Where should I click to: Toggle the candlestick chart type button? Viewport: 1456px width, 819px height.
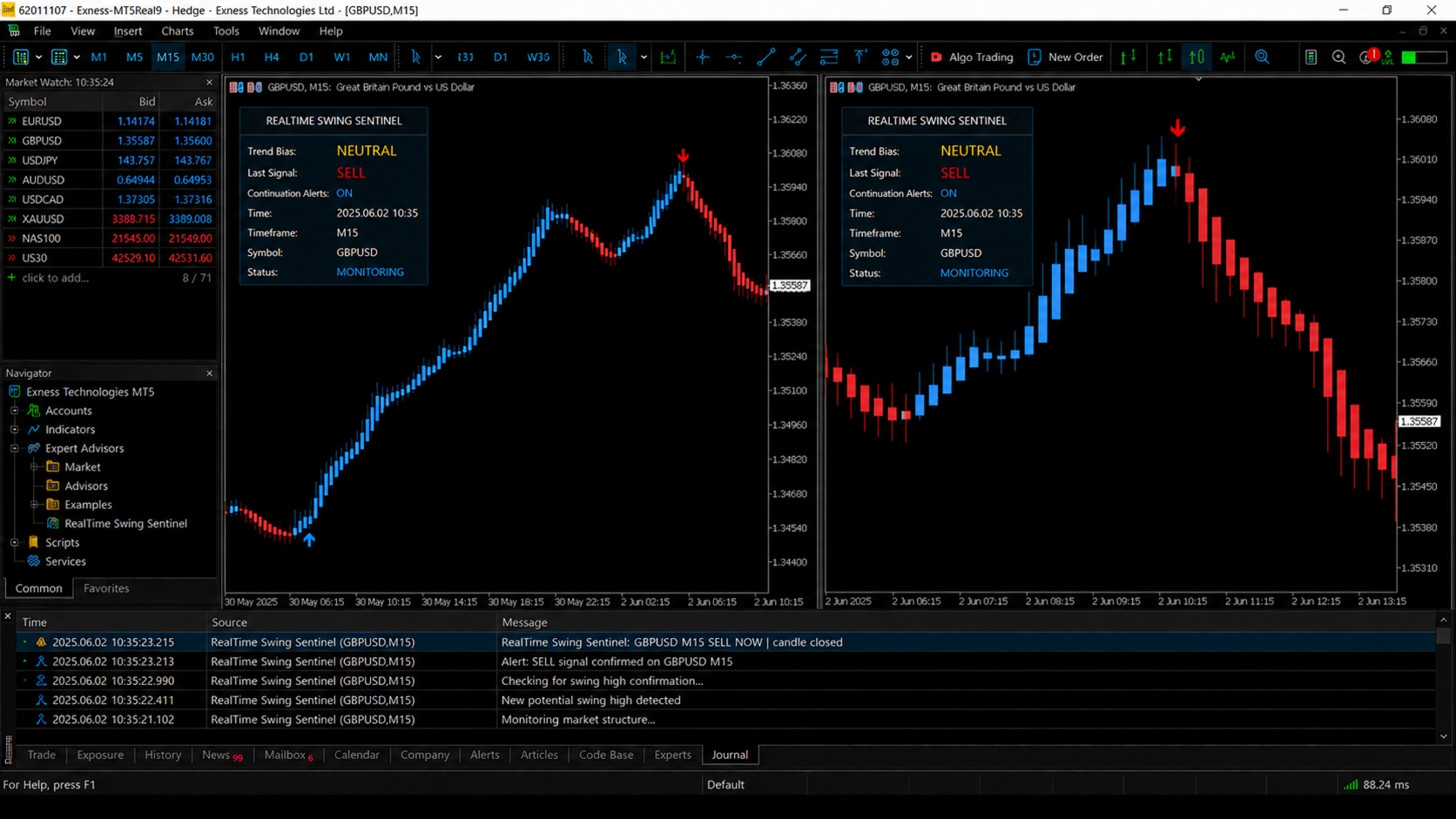click(x=1197, y=57)
